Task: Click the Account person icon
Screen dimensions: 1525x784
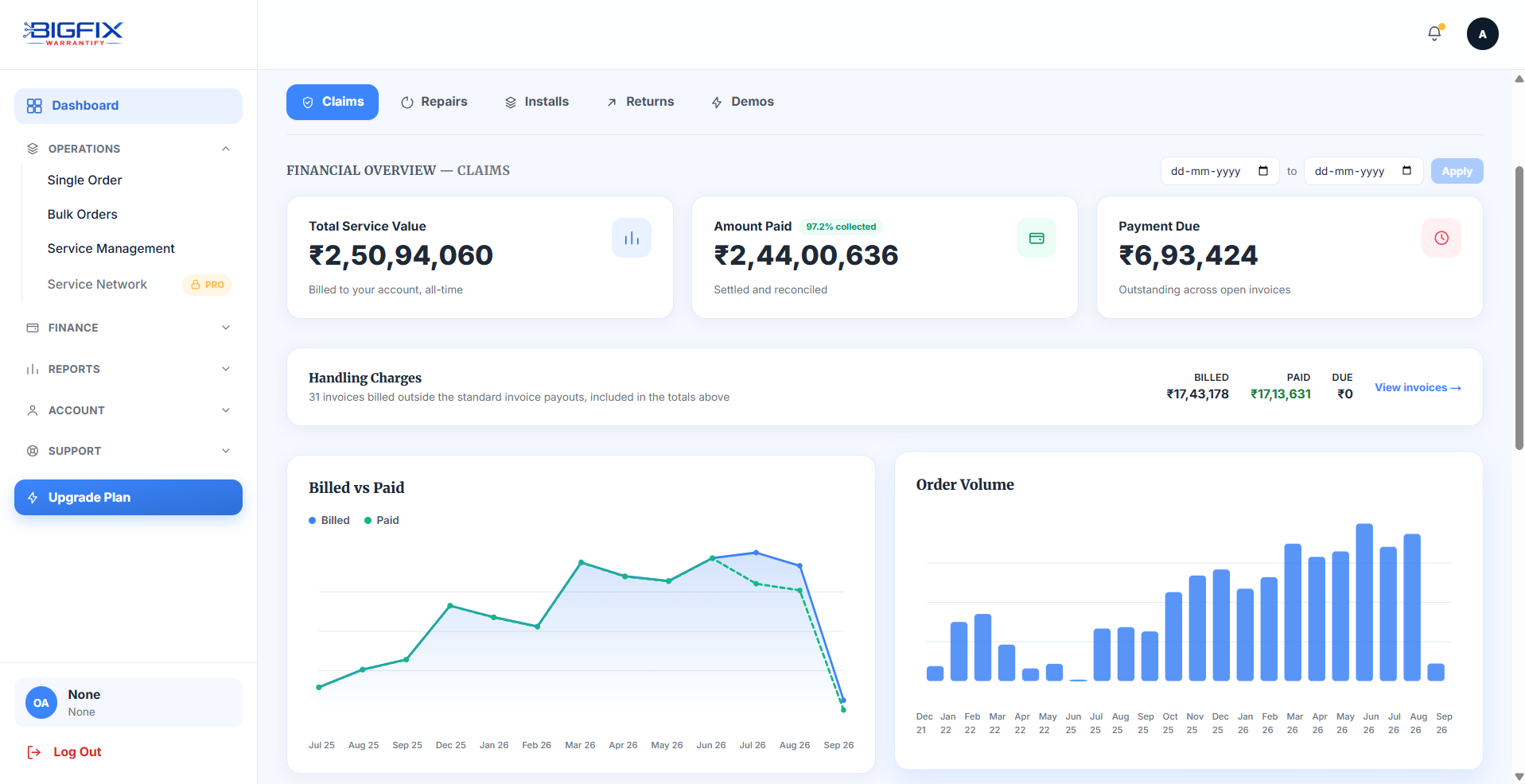Action: click(33, 410)
